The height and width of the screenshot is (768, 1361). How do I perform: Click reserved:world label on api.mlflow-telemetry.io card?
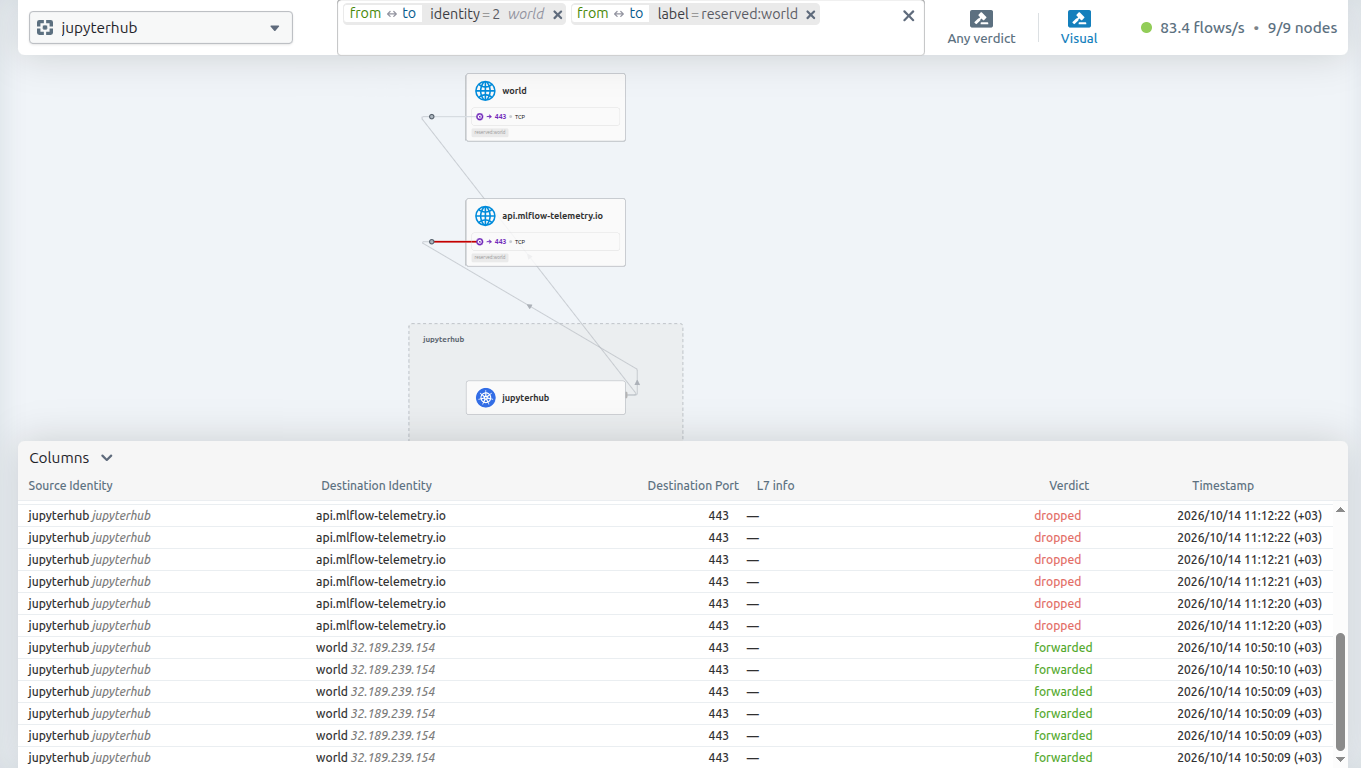coord(490,257)
